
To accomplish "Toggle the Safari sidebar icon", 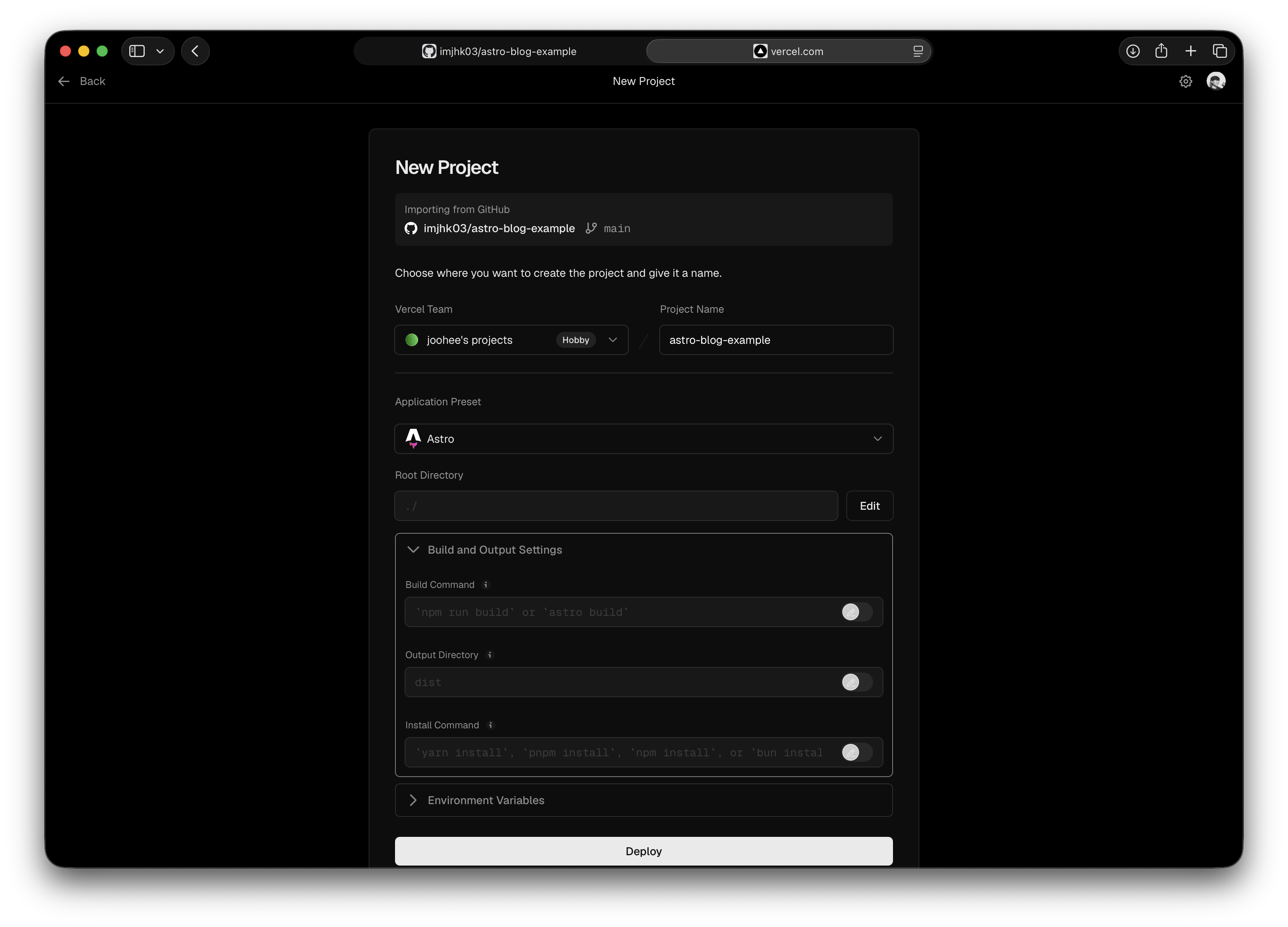I will click(x=137, y=51).
